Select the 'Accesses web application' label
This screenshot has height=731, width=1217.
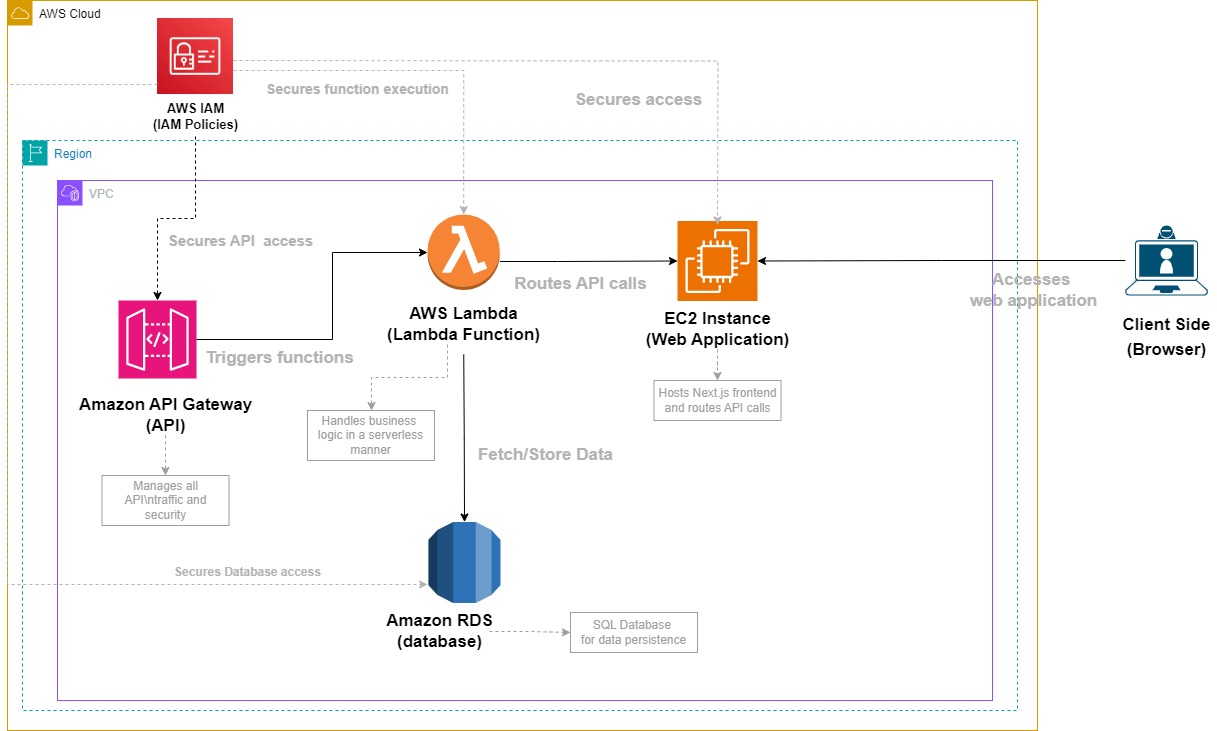pos(1031,289)
